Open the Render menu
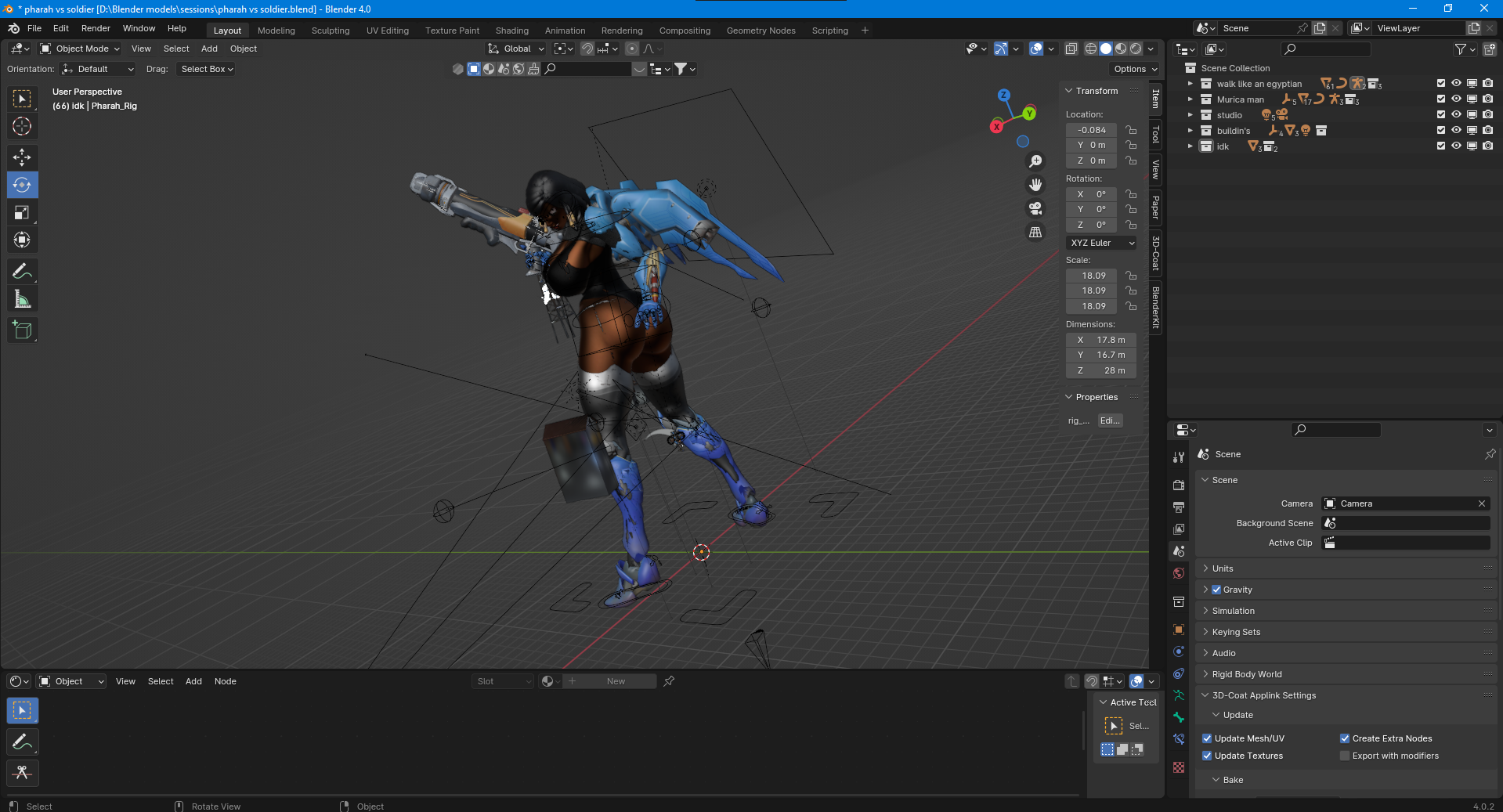The image size is (1503, 812). [x=96, y=28]
